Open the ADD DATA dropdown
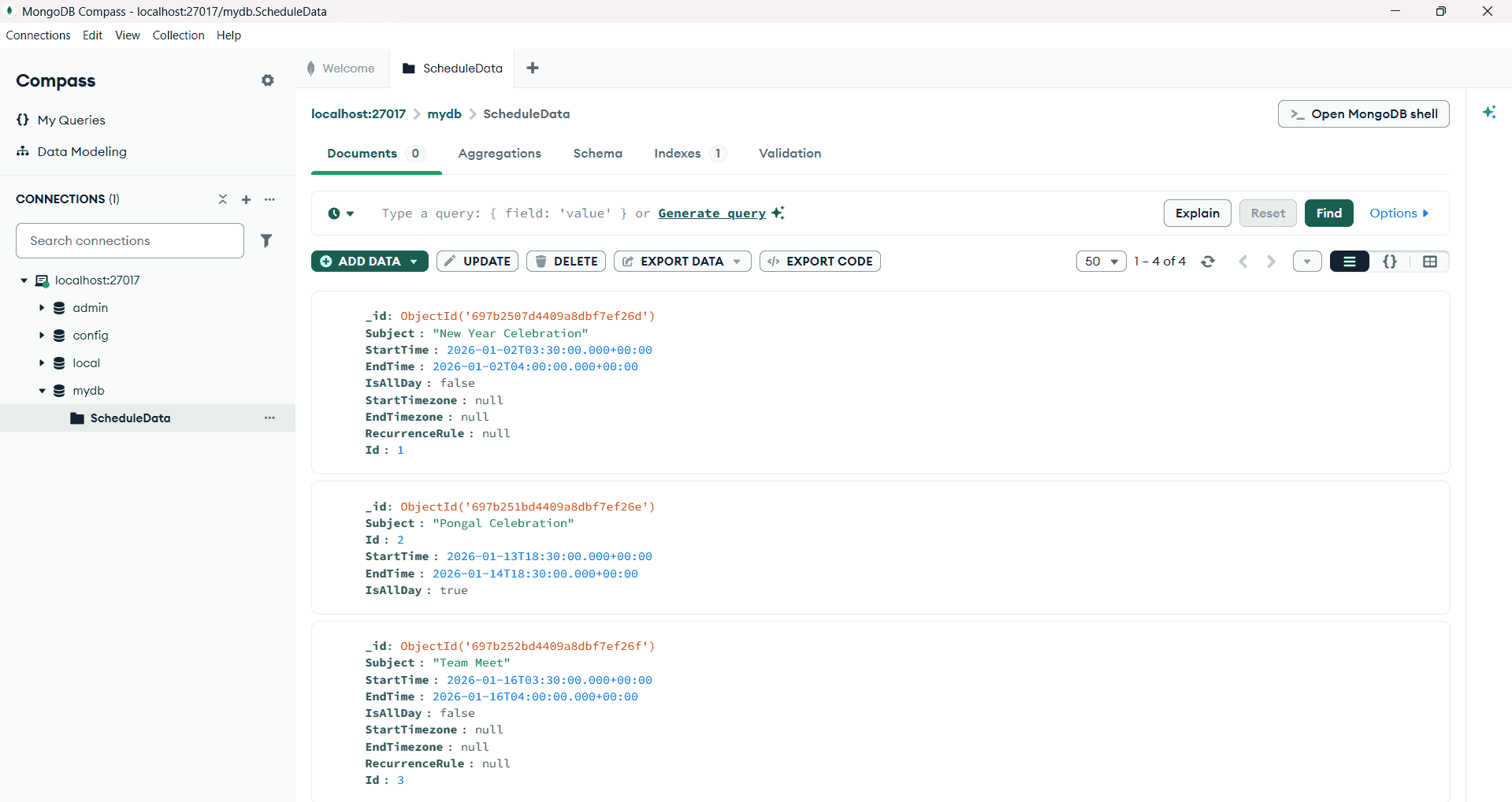Viewport: 1512px width, 802px height. 370,262
